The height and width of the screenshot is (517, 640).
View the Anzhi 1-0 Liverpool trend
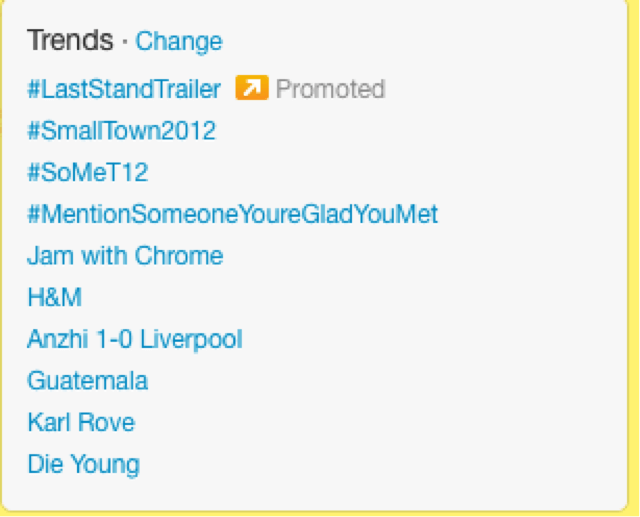coord(135,339)
